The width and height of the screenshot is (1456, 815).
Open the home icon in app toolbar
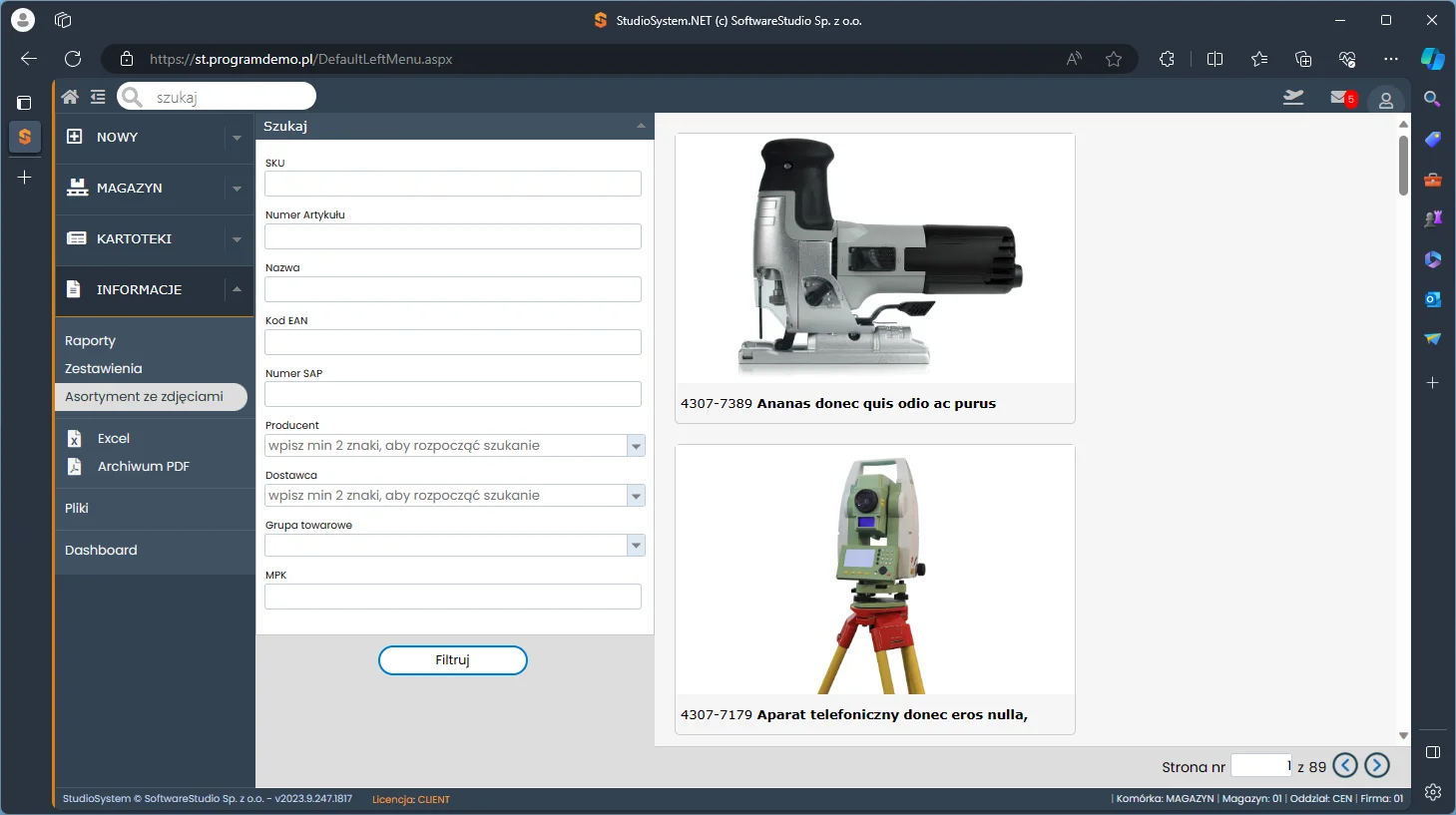click(x=70, y=97)
